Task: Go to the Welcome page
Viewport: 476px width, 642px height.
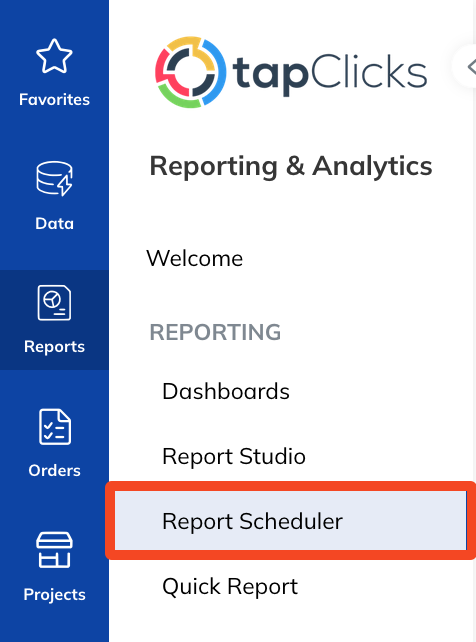Action: tap(194, 258)
